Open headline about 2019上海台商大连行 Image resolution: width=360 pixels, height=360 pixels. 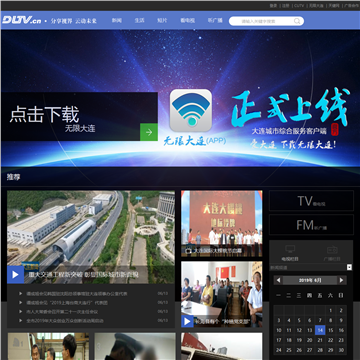67,303
